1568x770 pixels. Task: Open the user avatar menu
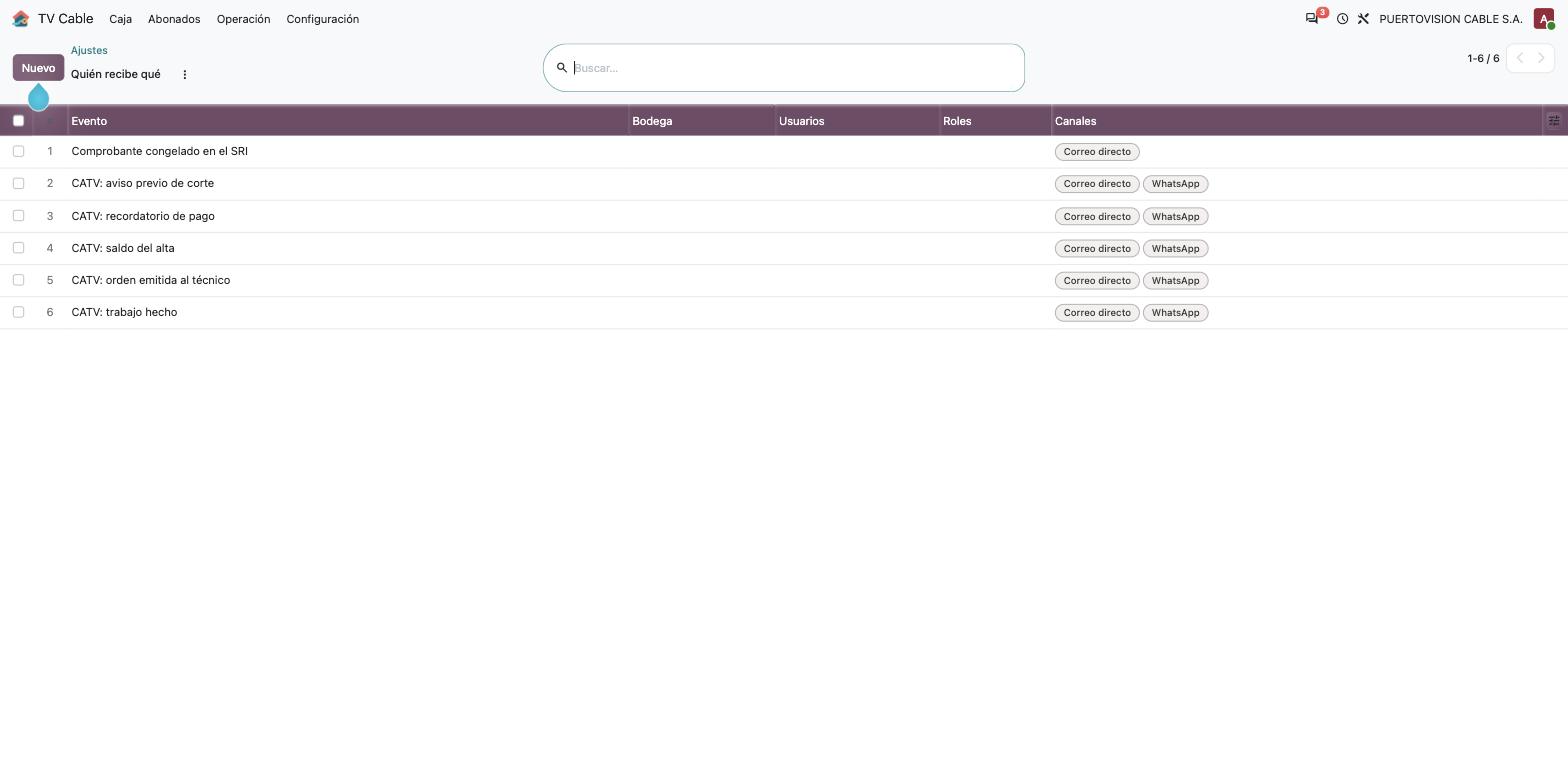[x=1544, y=19]
